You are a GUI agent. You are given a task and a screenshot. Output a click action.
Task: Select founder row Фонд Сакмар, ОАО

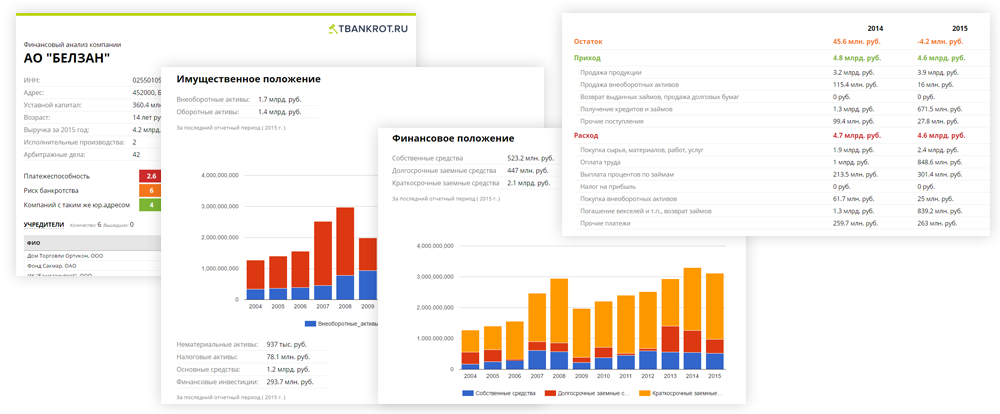pyautogui.click(x=50, y=265)
